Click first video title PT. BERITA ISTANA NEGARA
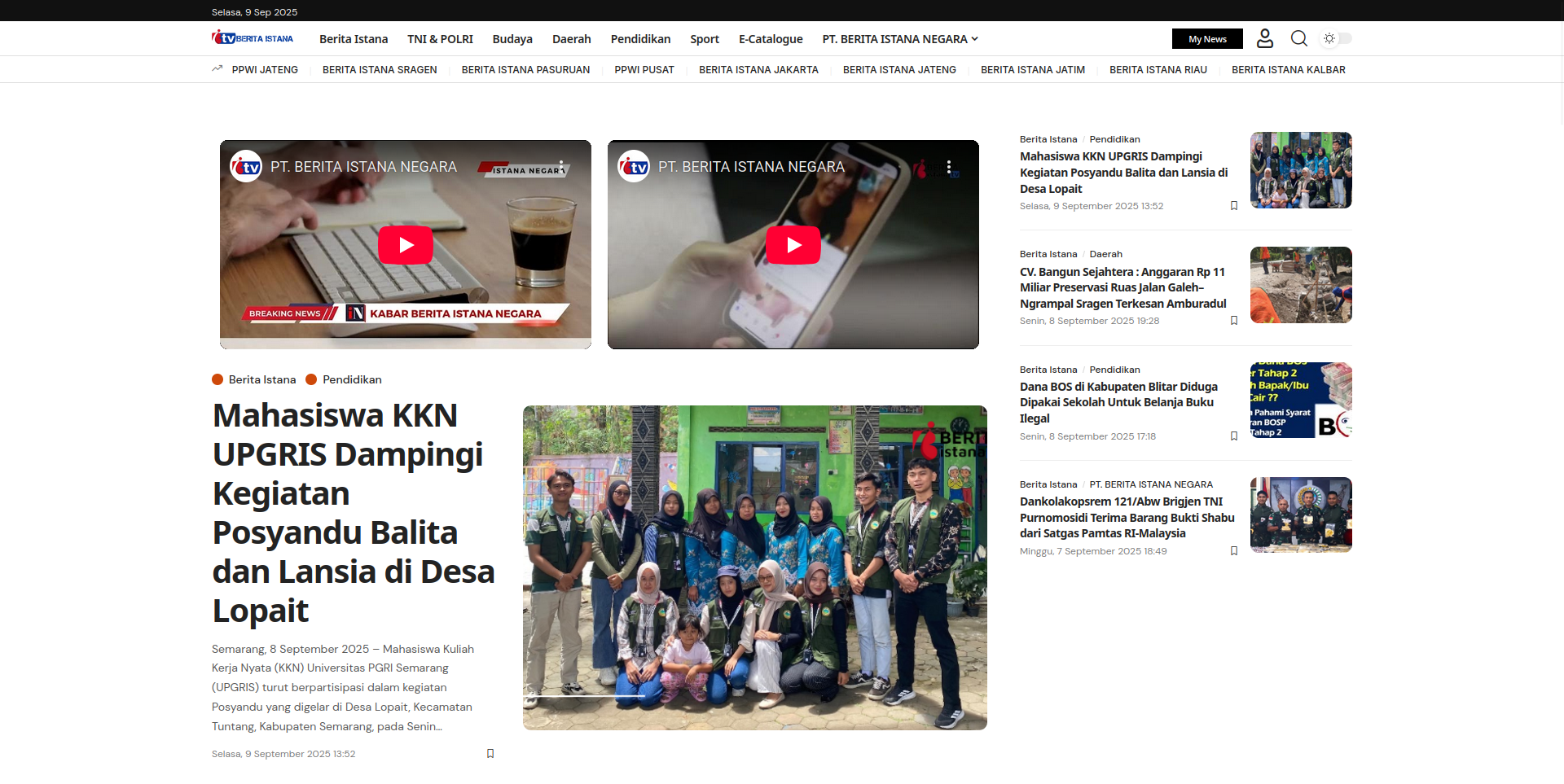The image size is (1564, 784). (x=363, y=167)
